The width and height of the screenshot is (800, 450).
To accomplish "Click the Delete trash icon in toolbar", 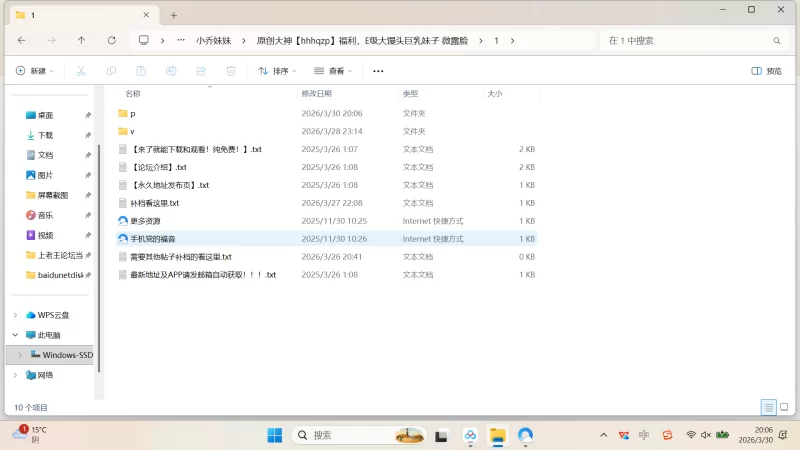I will pos(231,71).
